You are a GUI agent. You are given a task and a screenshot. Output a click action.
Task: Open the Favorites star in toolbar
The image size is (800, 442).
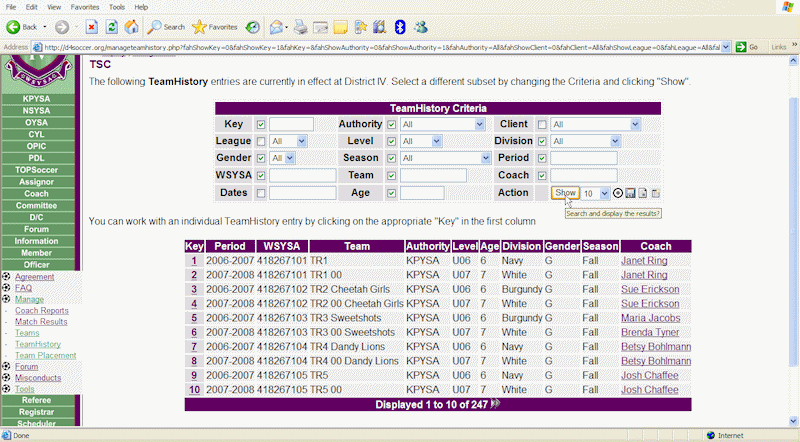[x=201, y=27]
